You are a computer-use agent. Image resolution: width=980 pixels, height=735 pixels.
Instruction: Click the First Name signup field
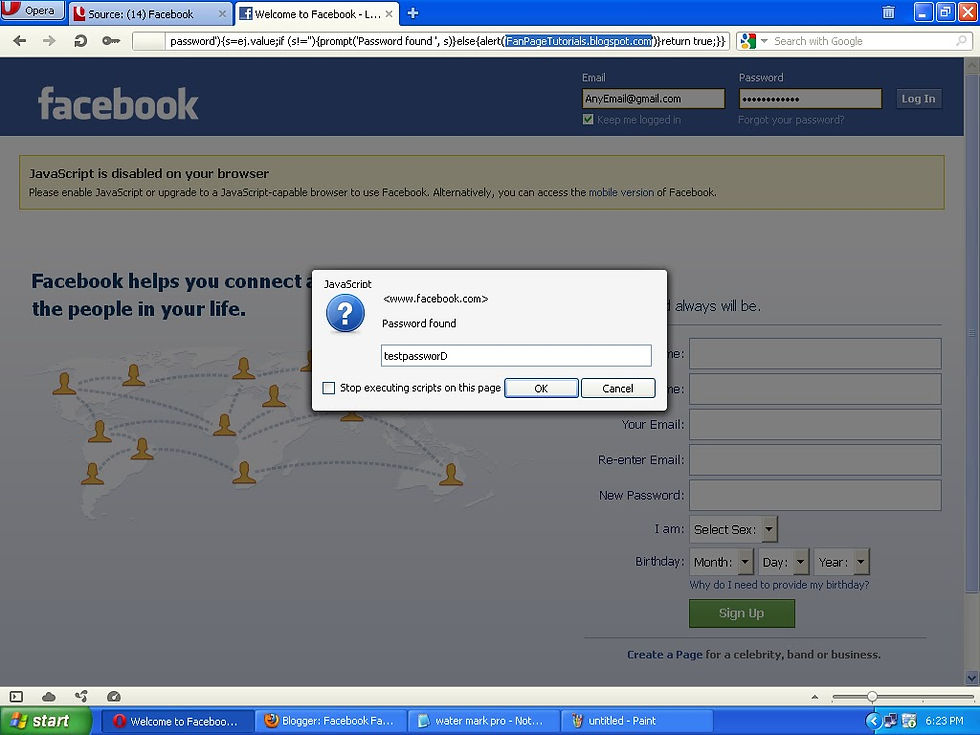coord(815,354)
